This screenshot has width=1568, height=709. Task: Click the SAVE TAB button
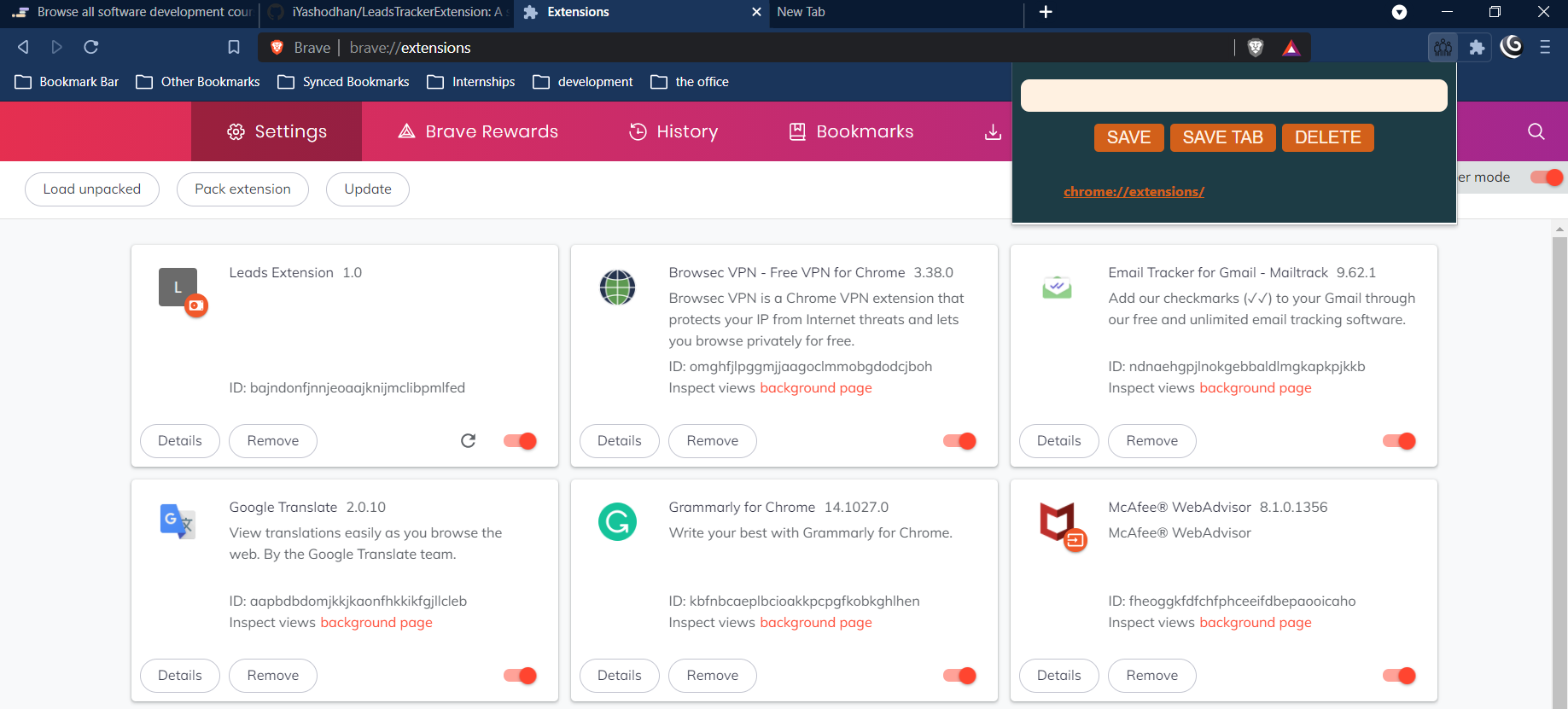(1222, 137)
